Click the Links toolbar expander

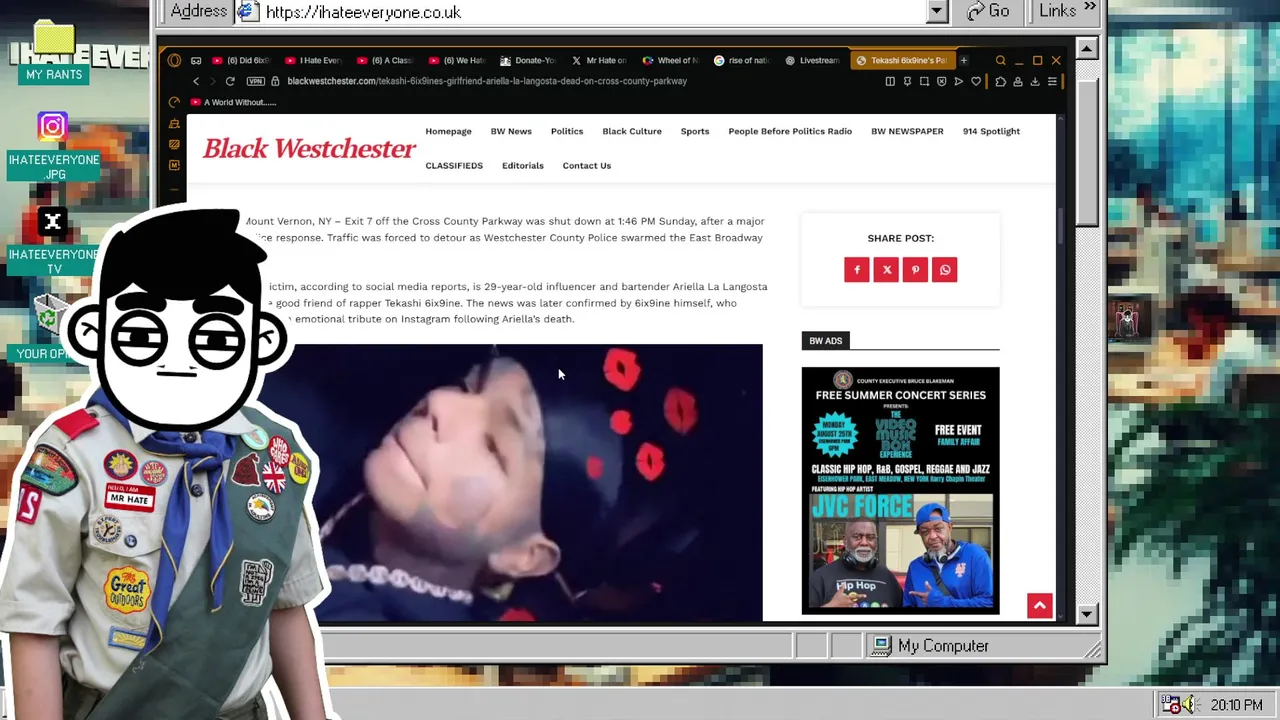click(1090, 6)
